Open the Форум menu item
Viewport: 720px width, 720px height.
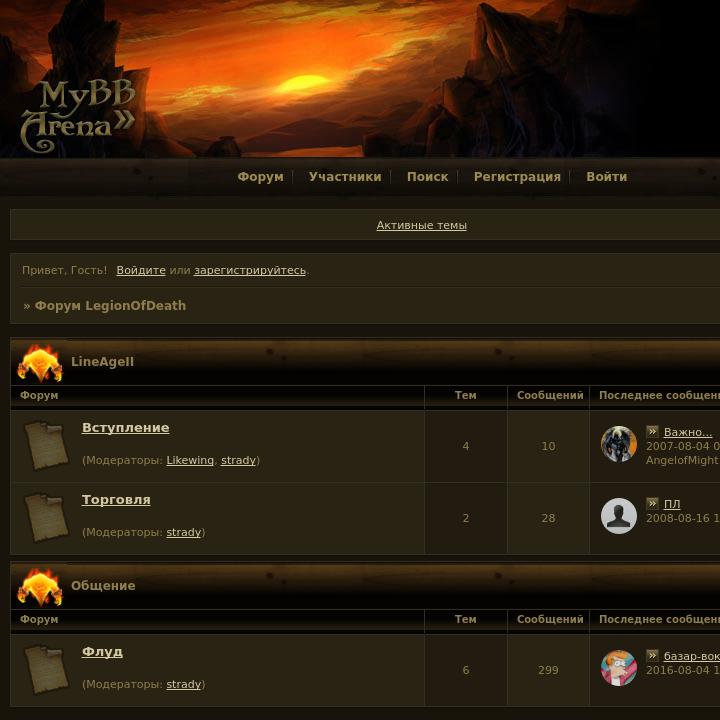(260, 177)
